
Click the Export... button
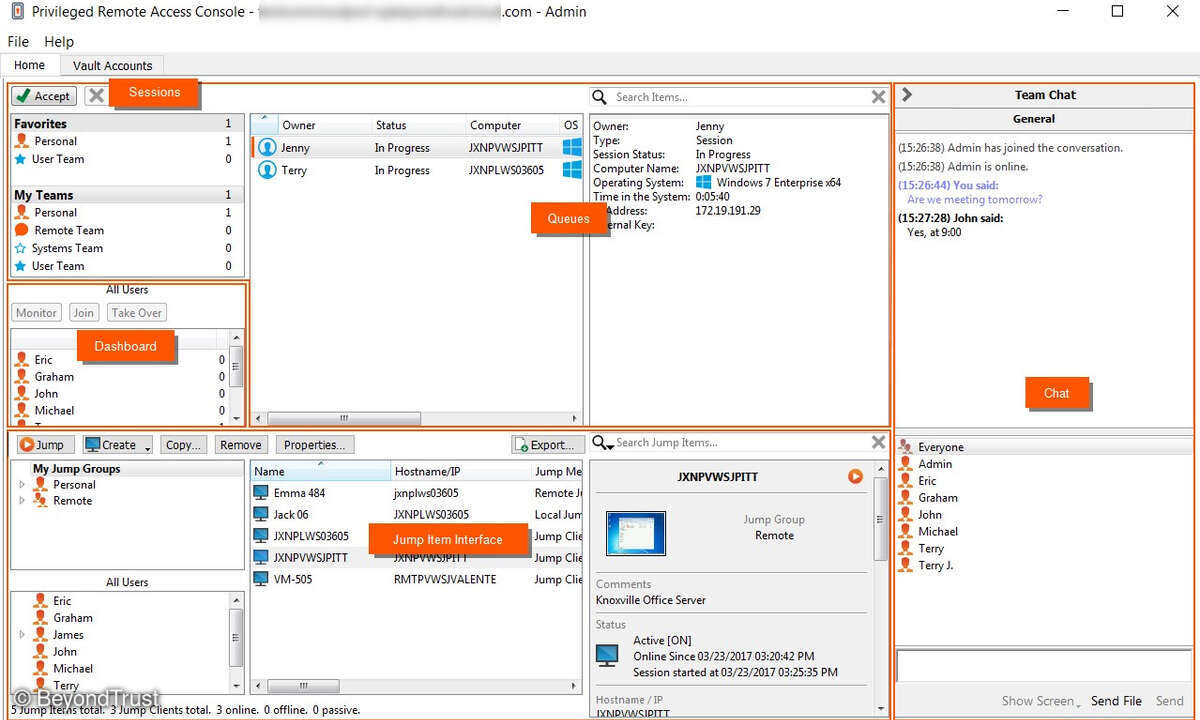pos(548,445)
